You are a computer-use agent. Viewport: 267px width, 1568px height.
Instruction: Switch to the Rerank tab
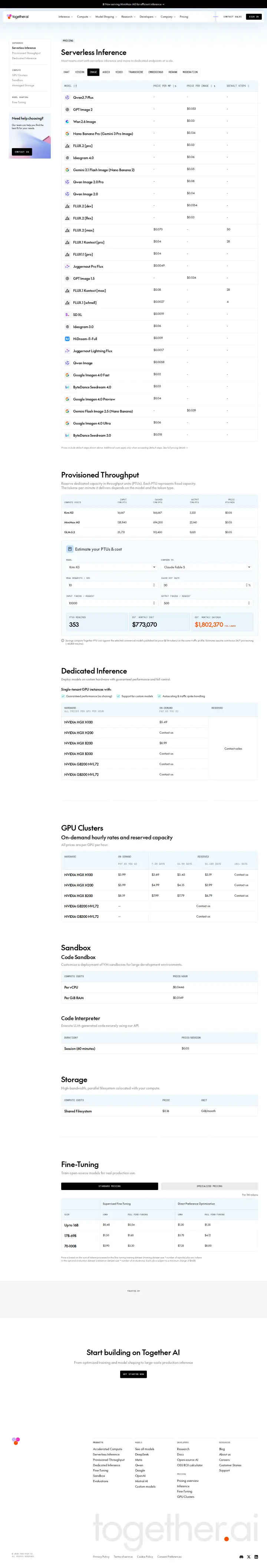point(173,72)
